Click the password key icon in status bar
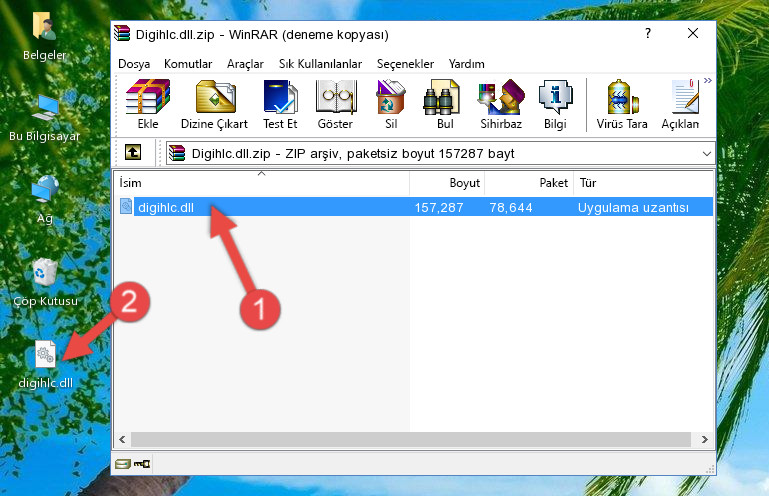 (x=142, y=463)
